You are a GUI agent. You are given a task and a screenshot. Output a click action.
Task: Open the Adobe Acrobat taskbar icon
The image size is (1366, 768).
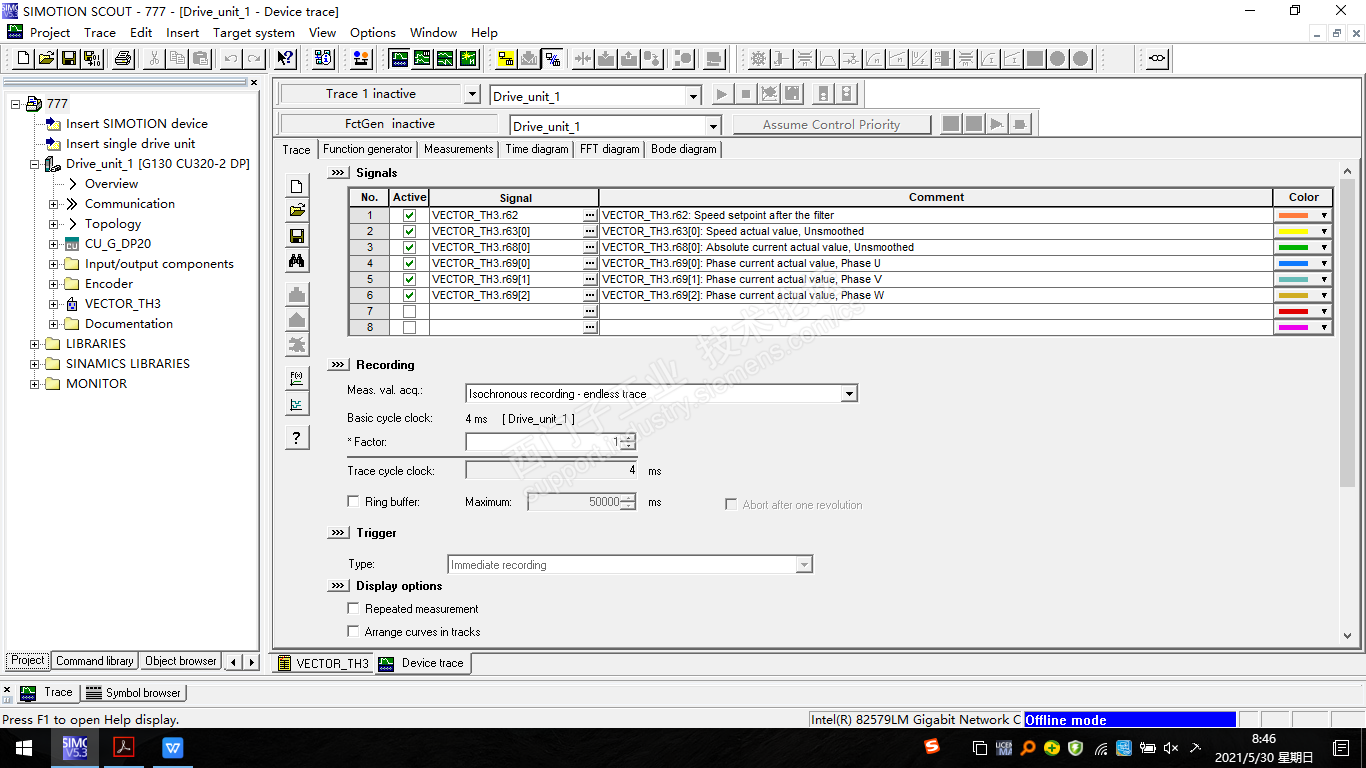point(124,748)
